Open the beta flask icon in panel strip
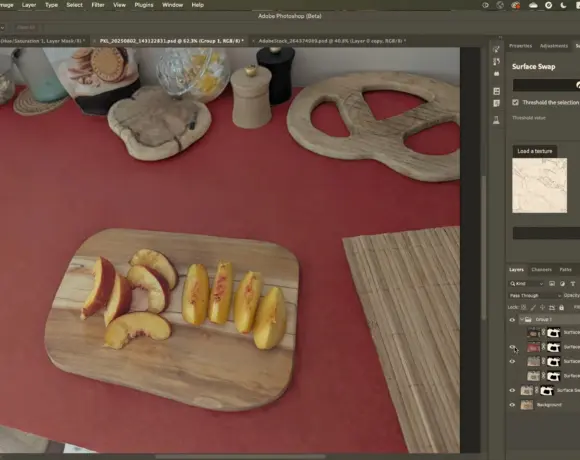 click(496, 120)
